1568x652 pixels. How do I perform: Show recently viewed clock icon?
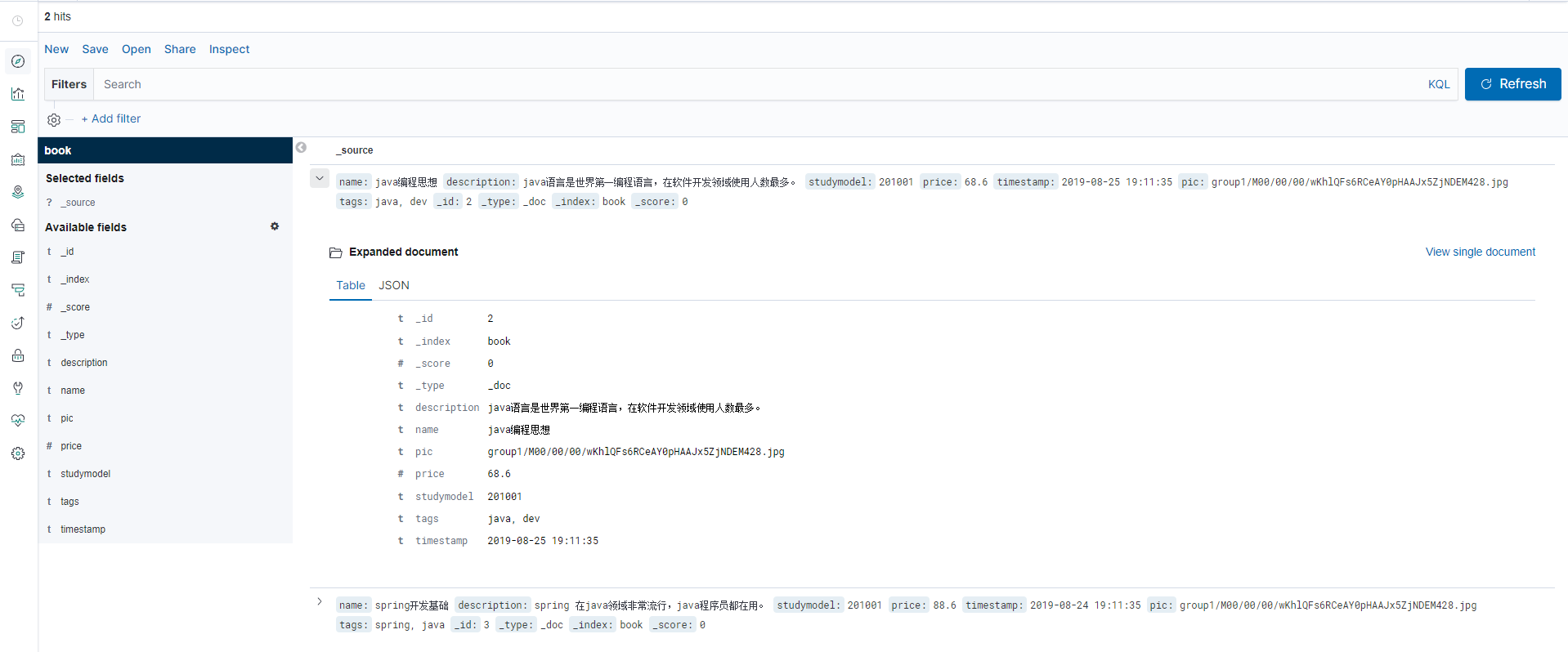(x=18, y=21)
